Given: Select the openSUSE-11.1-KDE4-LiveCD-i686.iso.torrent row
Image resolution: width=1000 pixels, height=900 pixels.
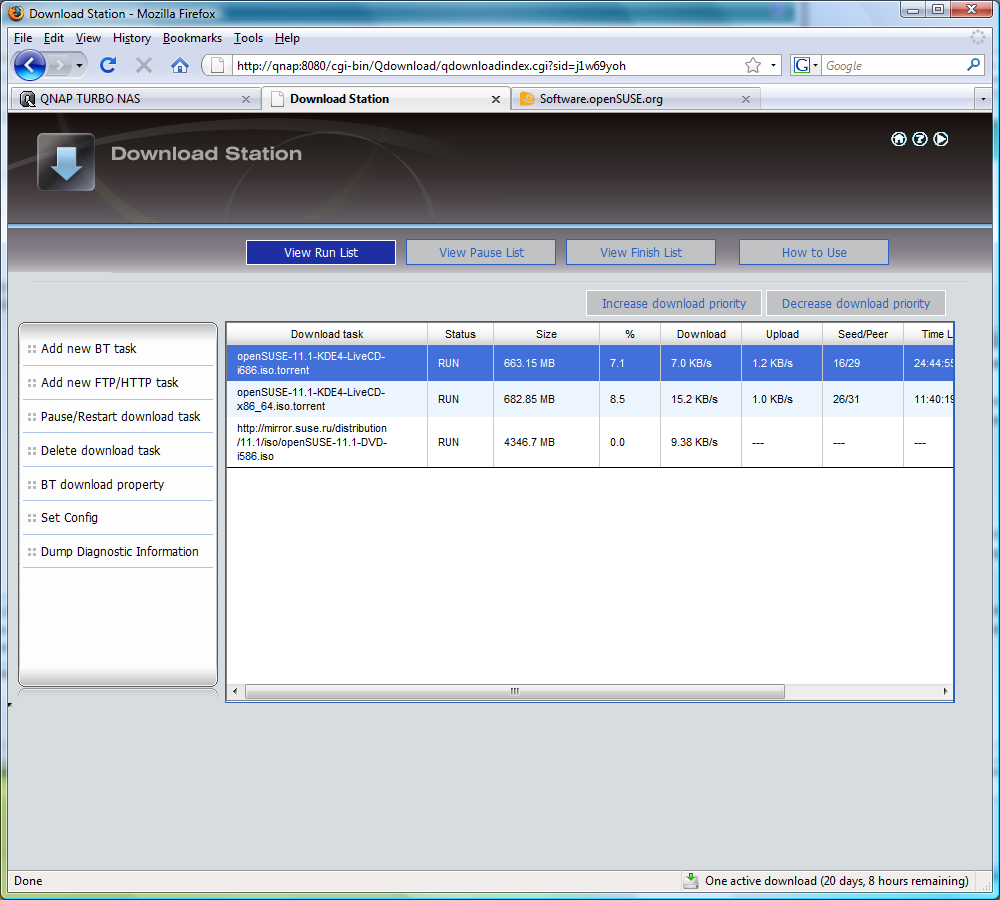Looking at the screenshot, I should tap(590, 363).
